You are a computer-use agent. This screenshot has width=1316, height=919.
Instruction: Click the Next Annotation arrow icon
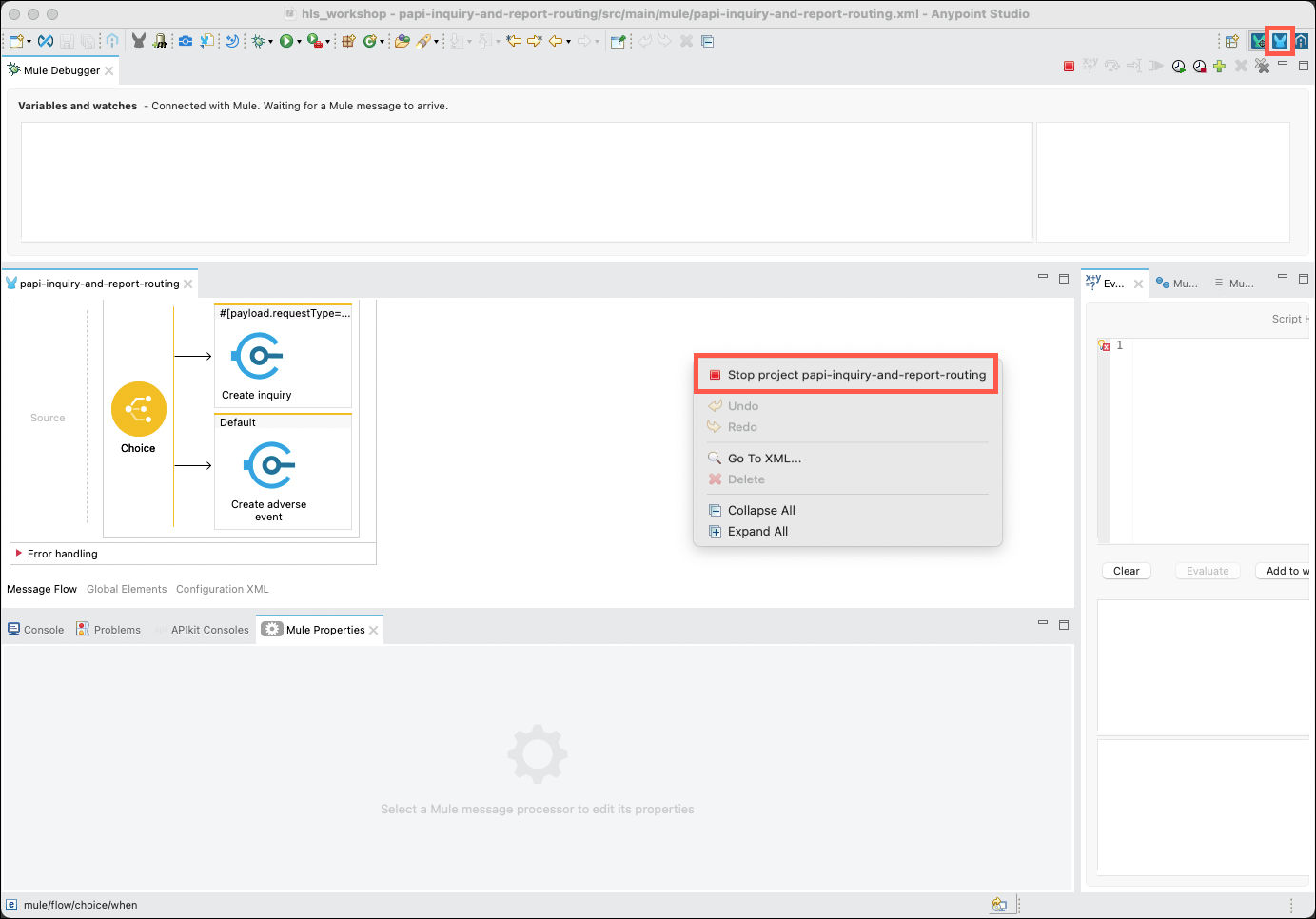pyautogui.click(x=458, y=41)
